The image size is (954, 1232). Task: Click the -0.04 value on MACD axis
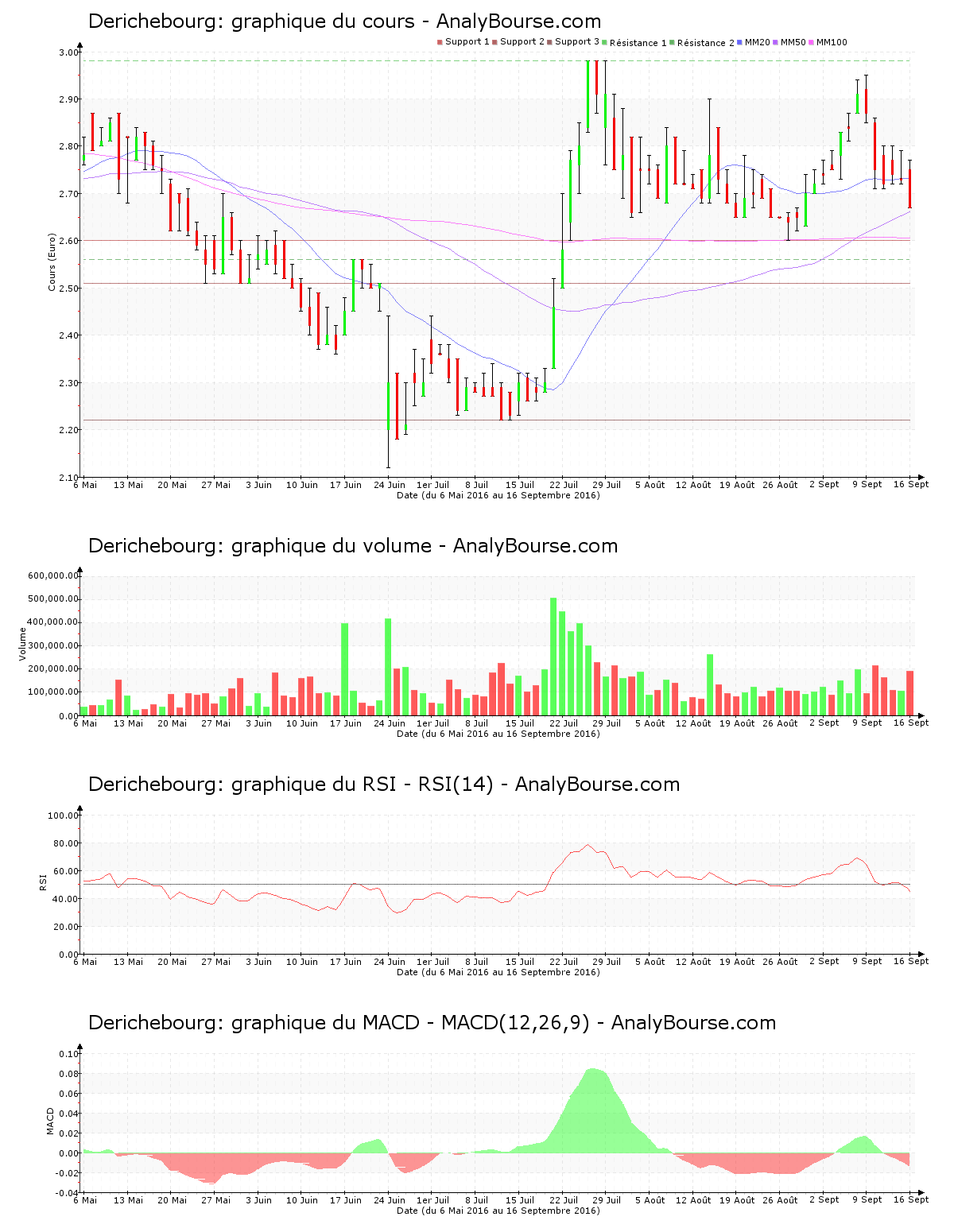click(x=68, y=1193)
